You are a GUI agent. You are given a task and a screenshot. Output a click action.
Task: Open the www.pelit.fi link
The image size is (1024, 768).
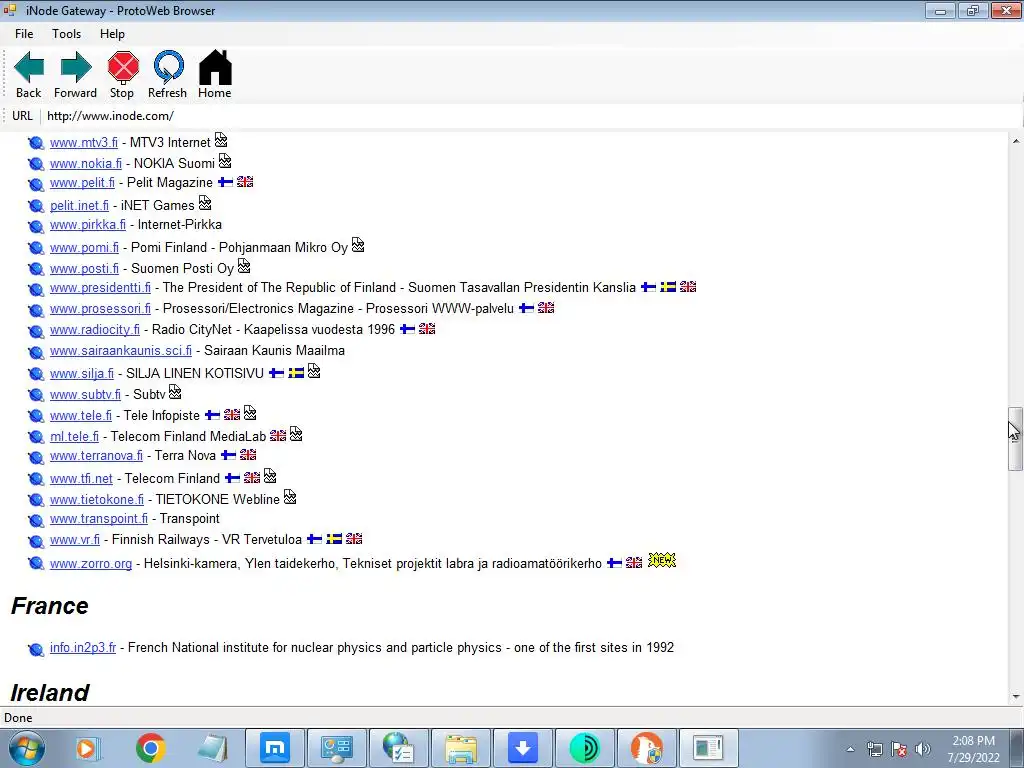(82, 183)
